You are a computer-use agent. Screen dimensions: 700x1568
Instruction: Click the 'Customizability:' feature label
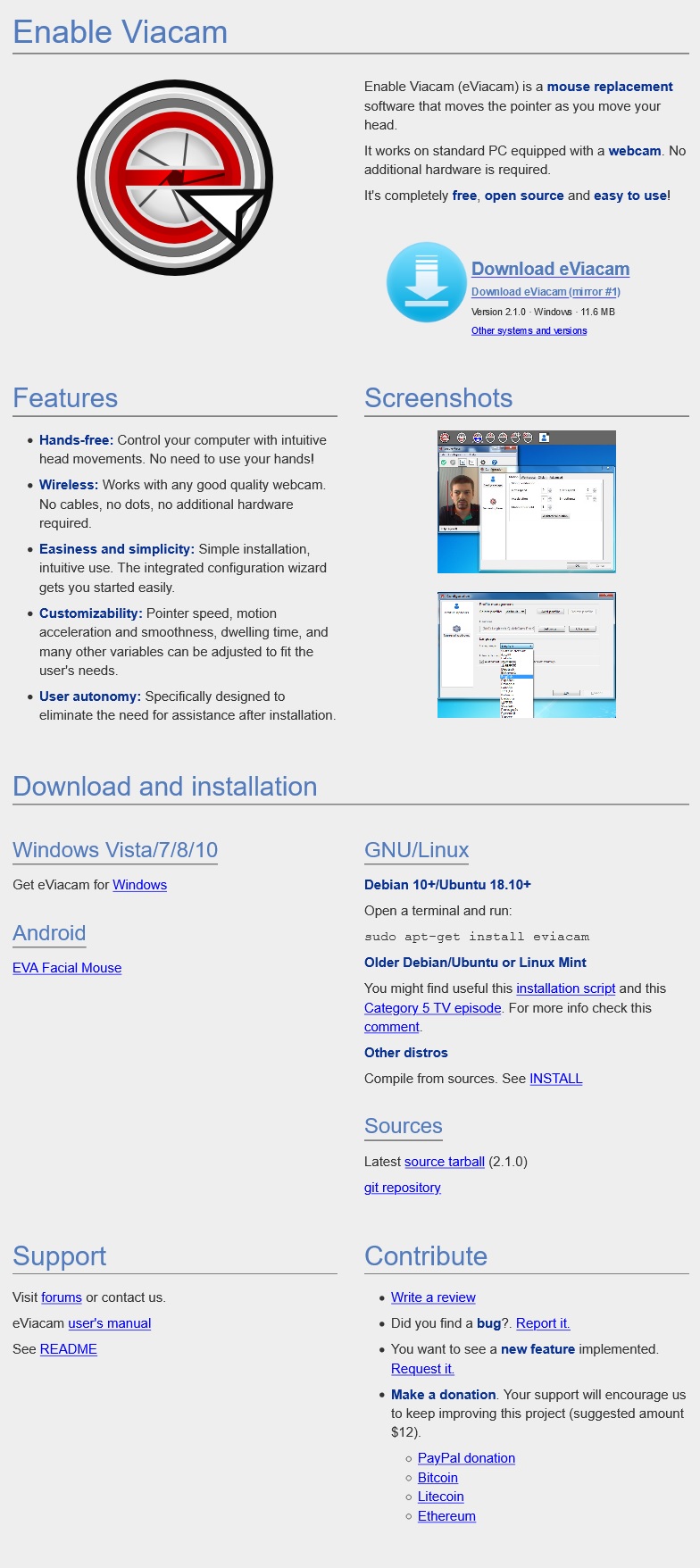[91, 613]
